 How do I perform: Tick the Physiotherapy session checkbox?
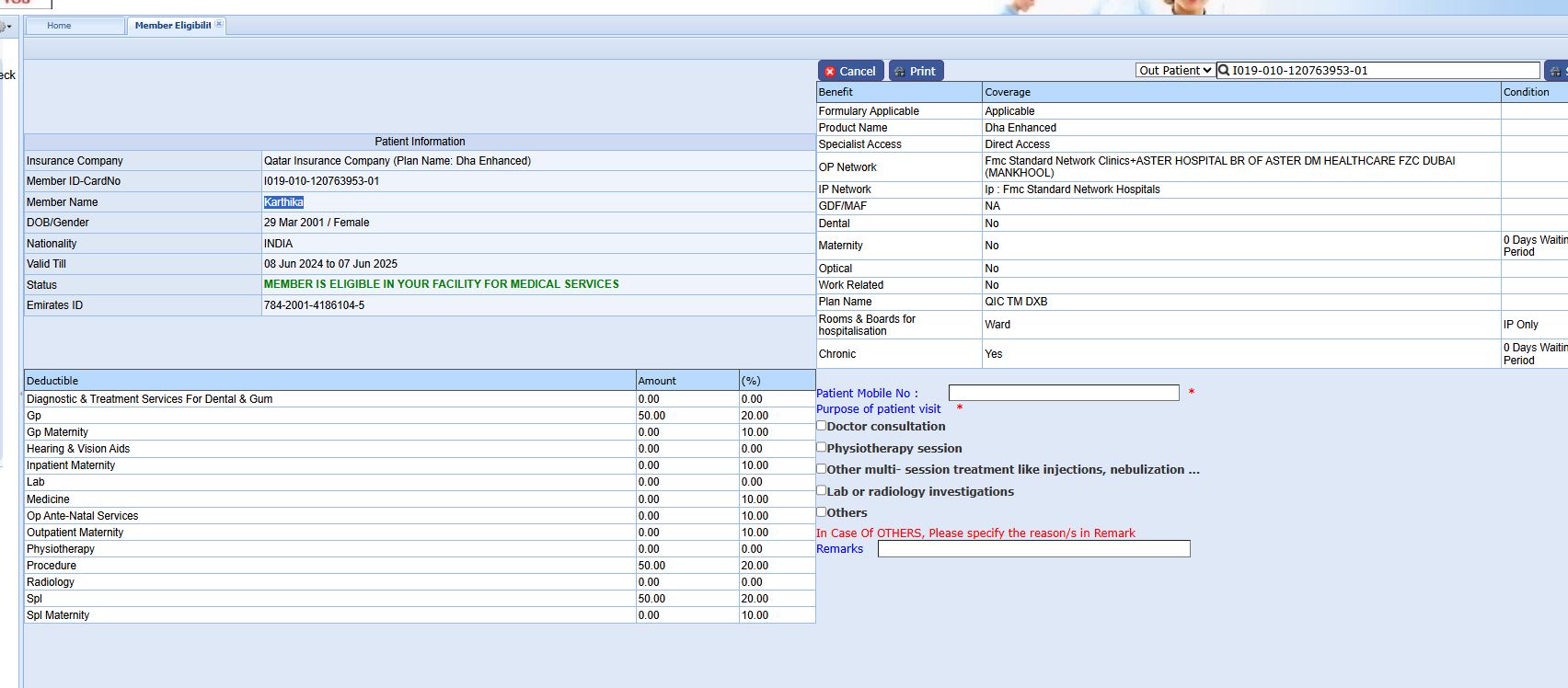point(822,448)
